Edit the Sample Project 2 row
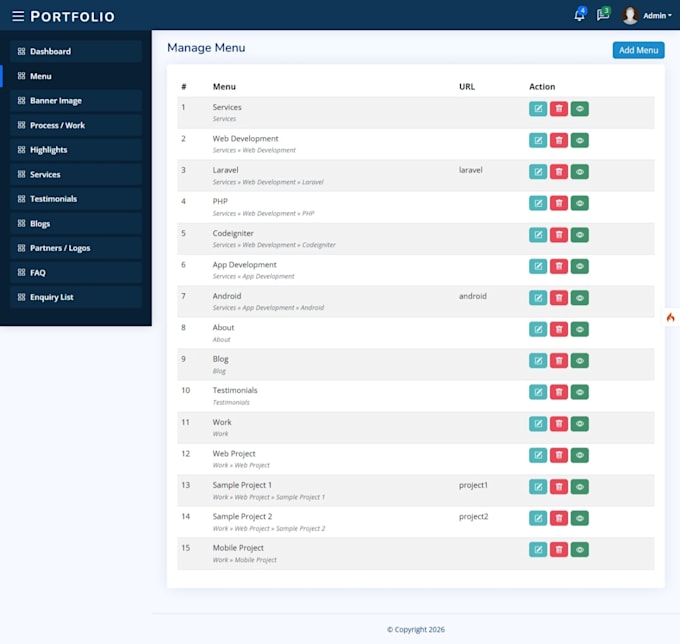 coord(538,518)
